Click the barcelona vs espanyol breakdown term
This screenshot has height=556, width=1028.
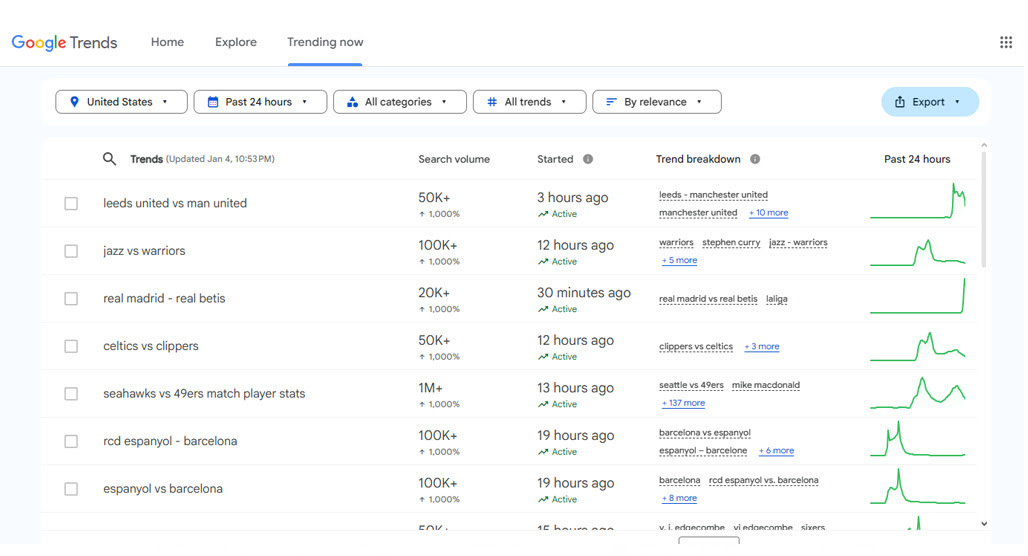[x=705, y=433]
